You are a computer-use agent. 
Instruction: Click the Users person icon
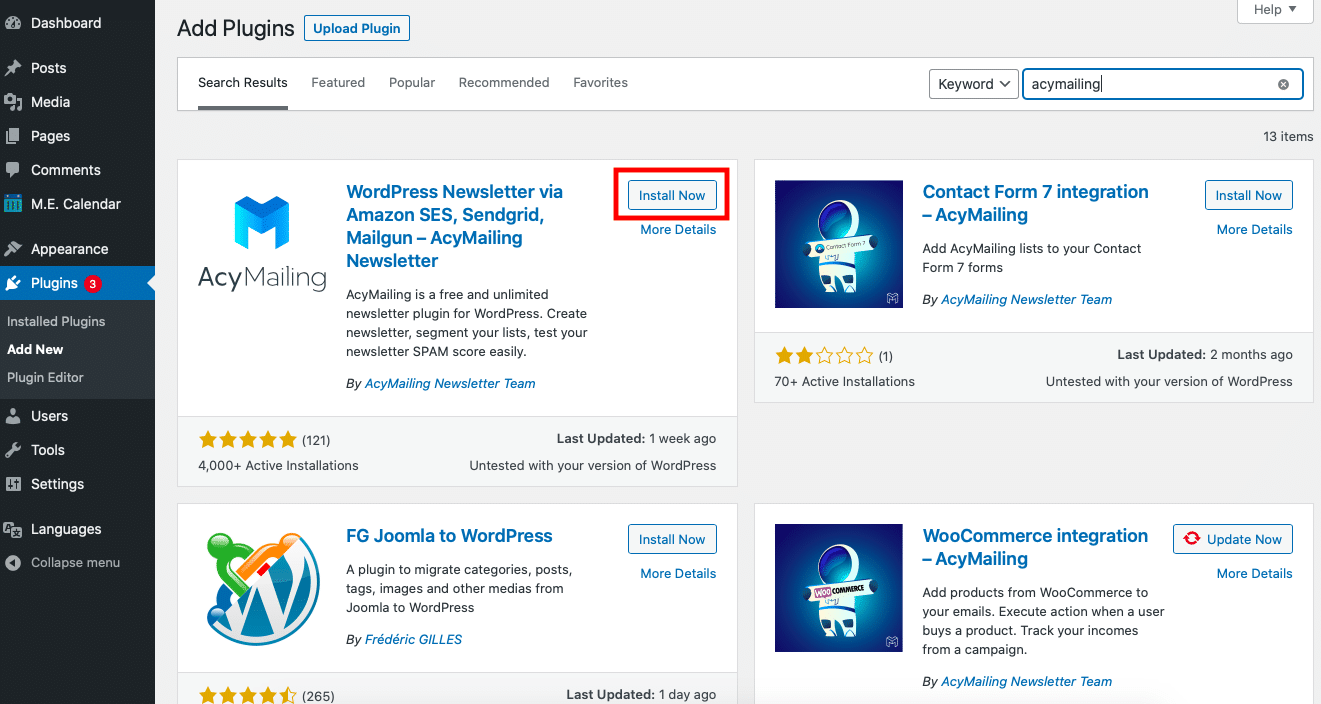tap(13, 416)
